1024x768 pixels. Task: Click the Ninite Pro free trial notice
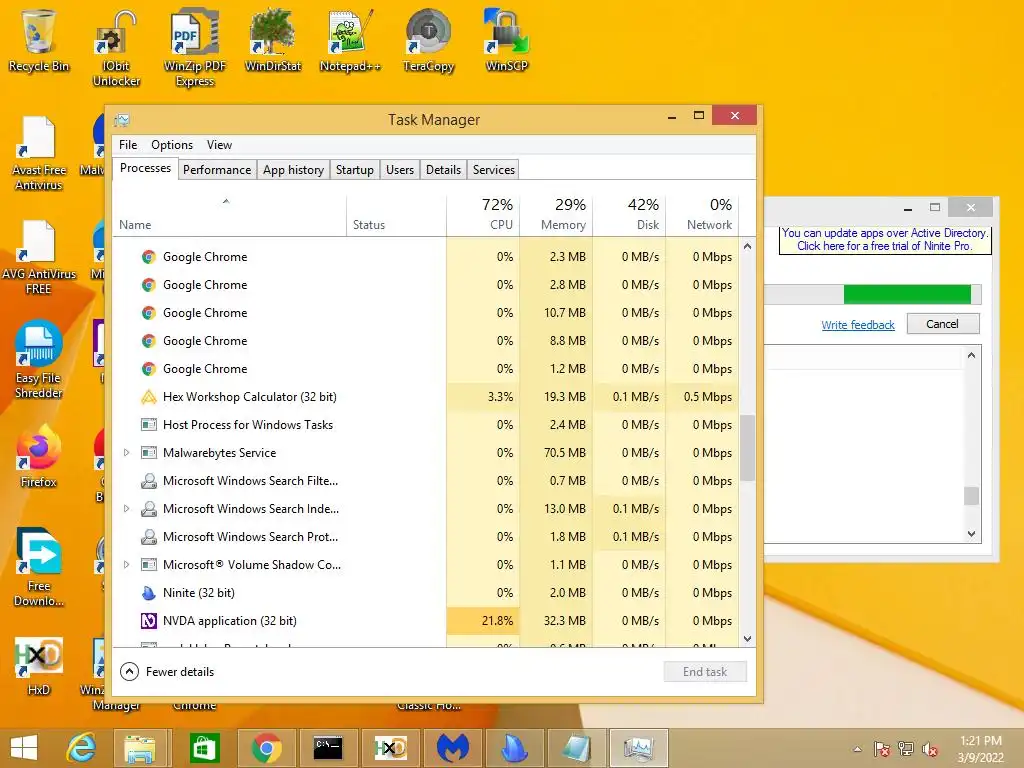pyautogui.click(x=885, y=240)
